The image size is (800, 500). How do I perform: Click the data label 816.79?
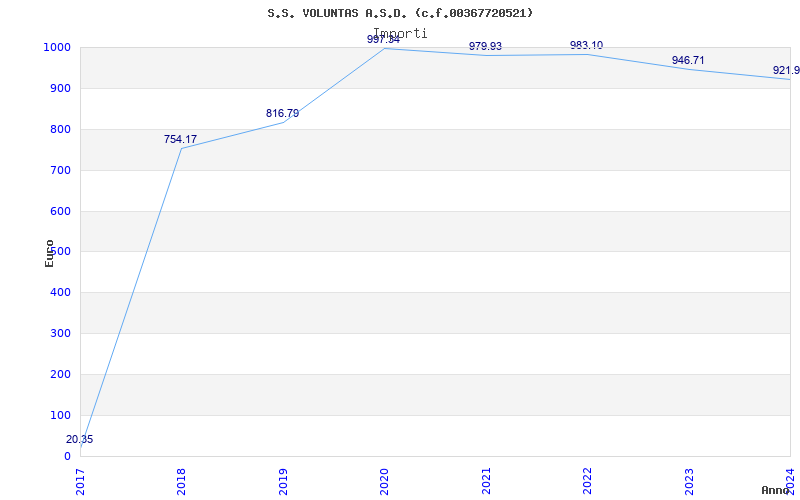[x=282, y=113]
